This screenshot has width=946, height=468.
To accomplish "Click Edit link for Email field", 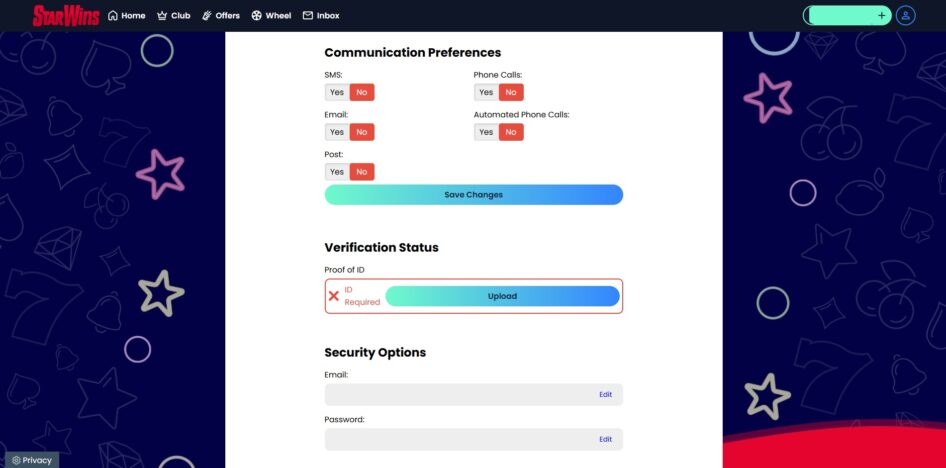I will 606,394.
